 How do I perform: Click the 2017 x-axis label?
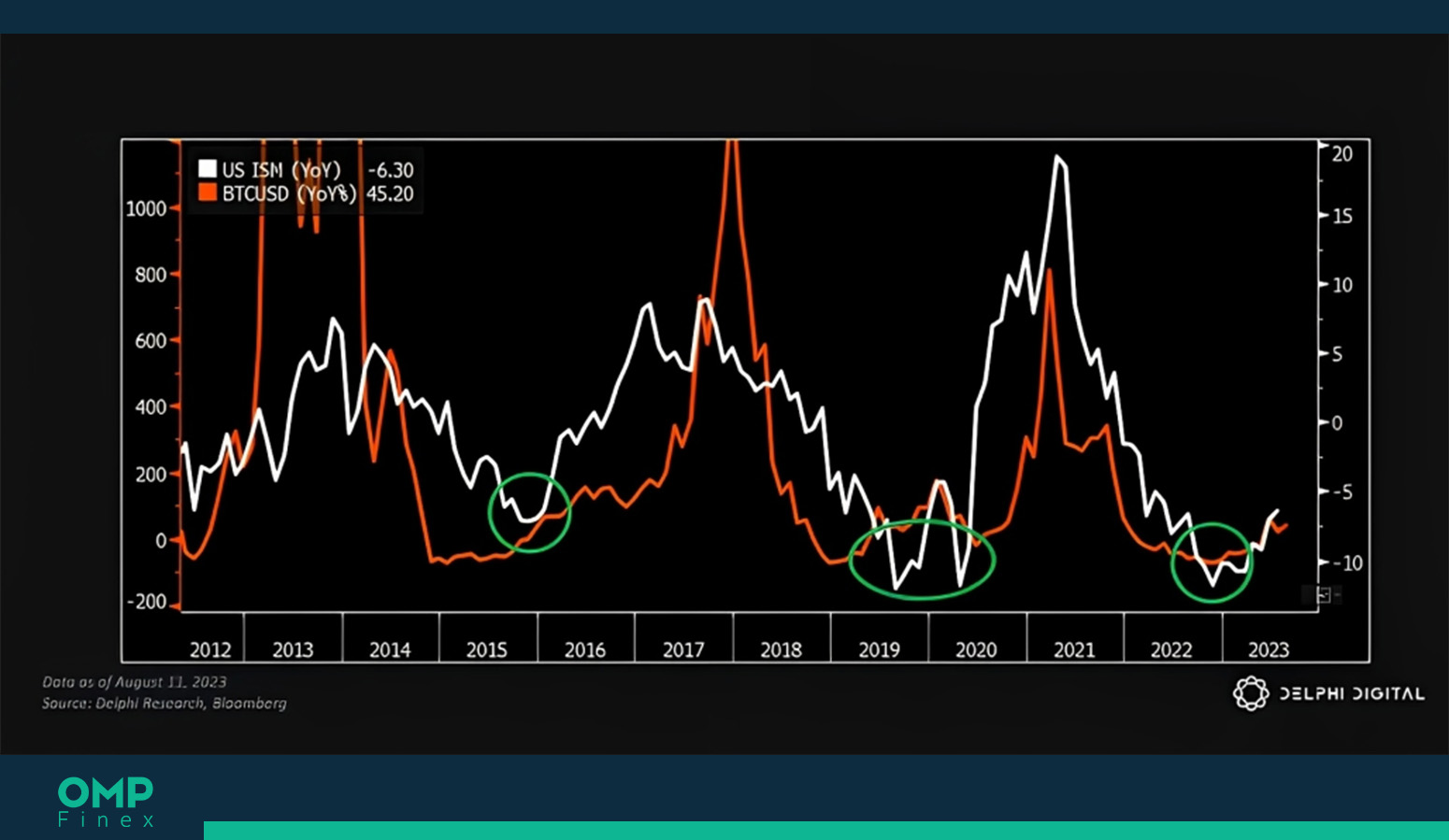683,649
